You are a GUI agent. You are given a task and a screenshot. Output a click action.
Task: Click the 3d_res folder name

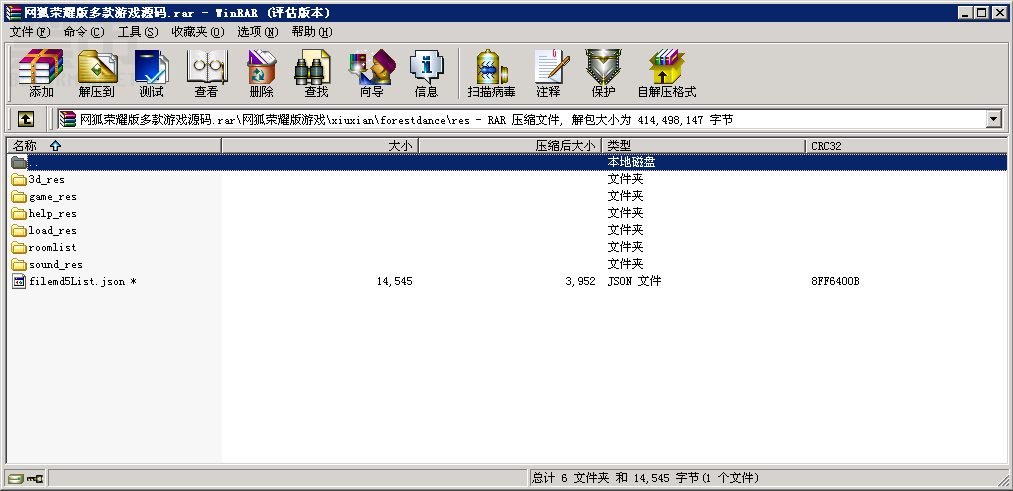[x=47, y=180]
